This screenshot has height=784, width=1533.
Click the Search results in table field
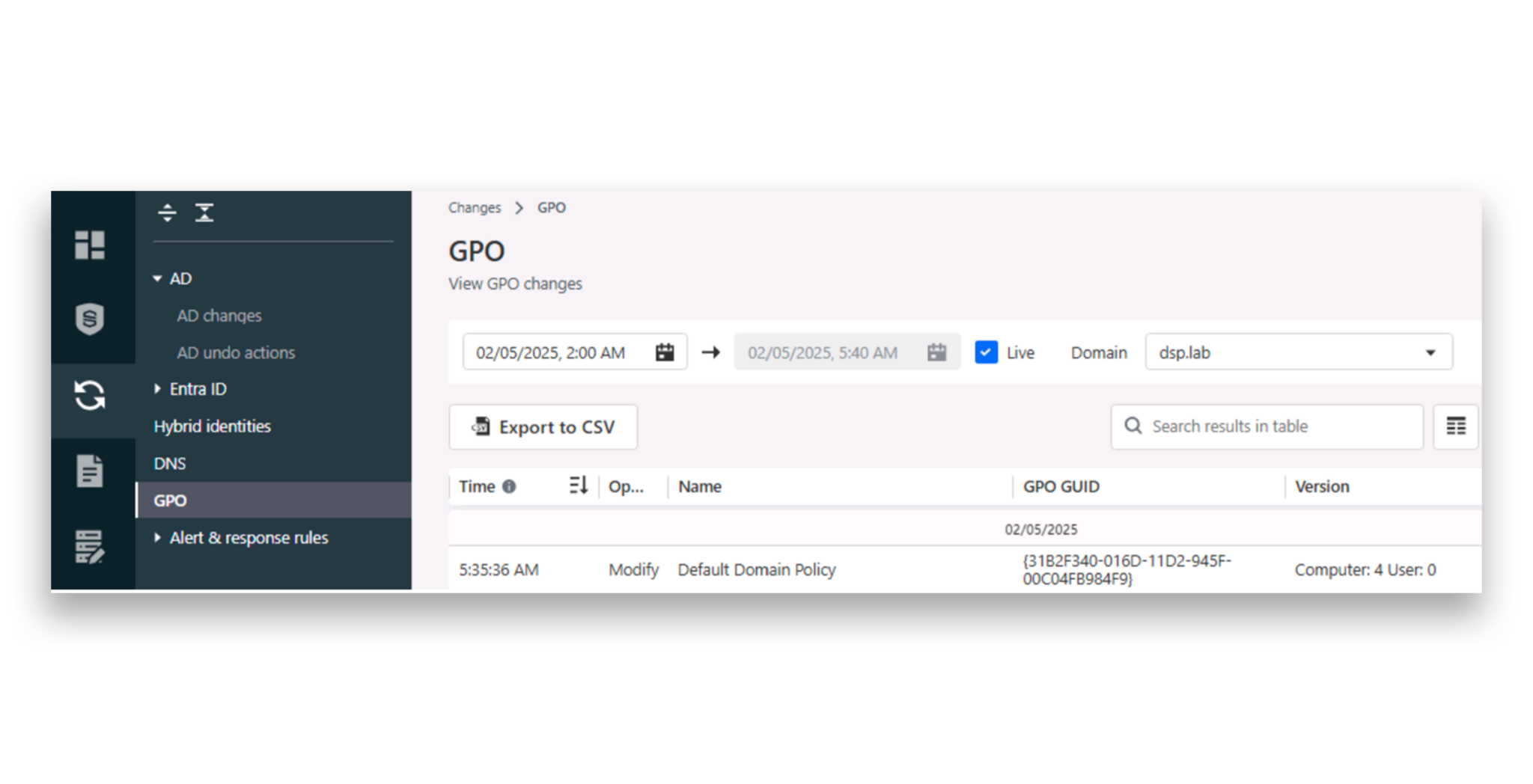tap(1265, 426)
